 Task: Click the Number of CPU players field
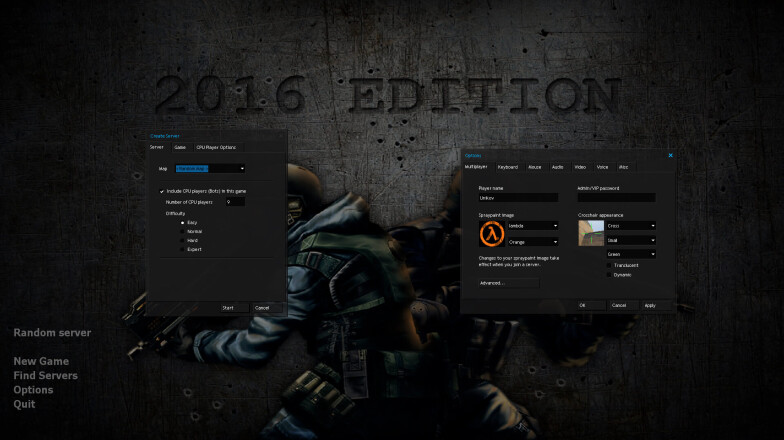234,202
